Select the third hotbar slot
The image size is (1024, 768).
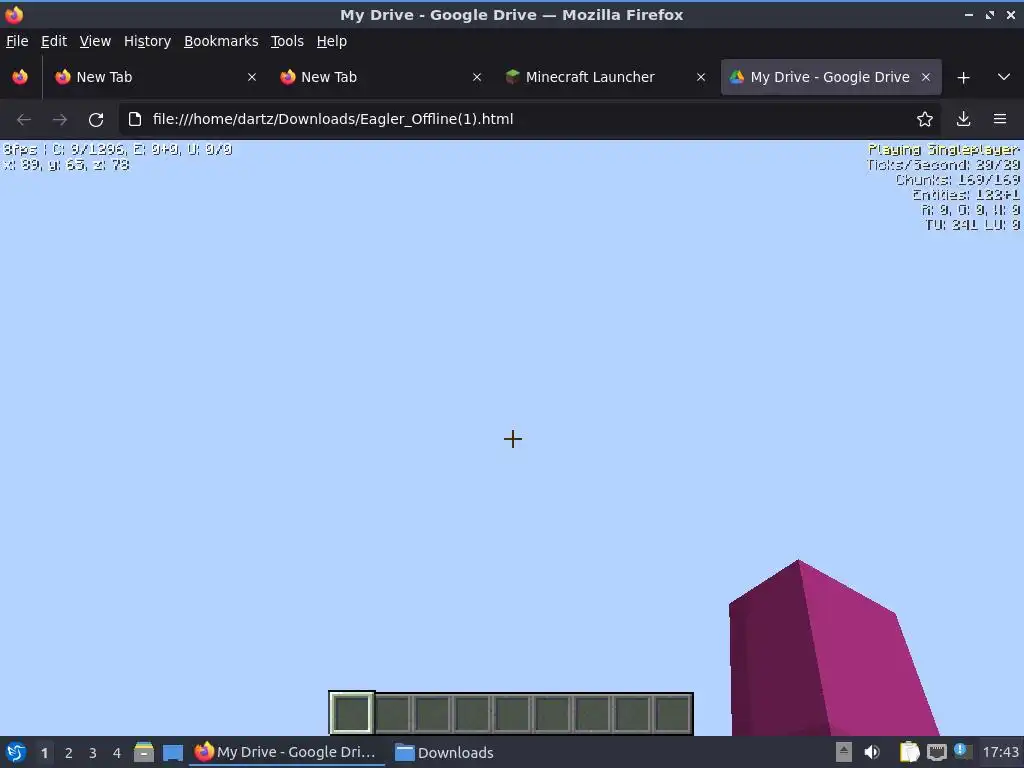(432, 713)
